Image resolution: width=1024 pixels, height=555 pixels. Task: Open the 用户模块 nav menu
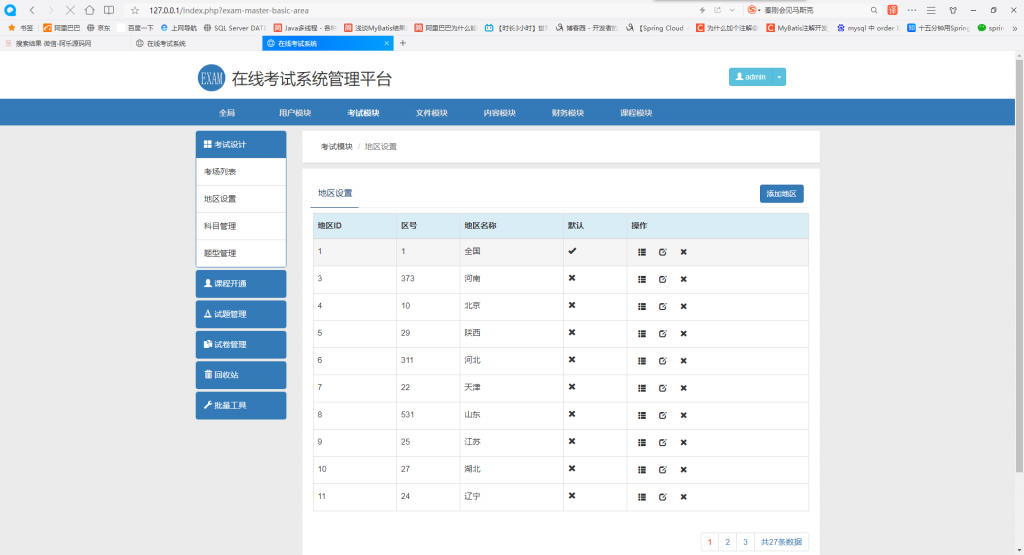pyautogui.click(x=295, y=113)
